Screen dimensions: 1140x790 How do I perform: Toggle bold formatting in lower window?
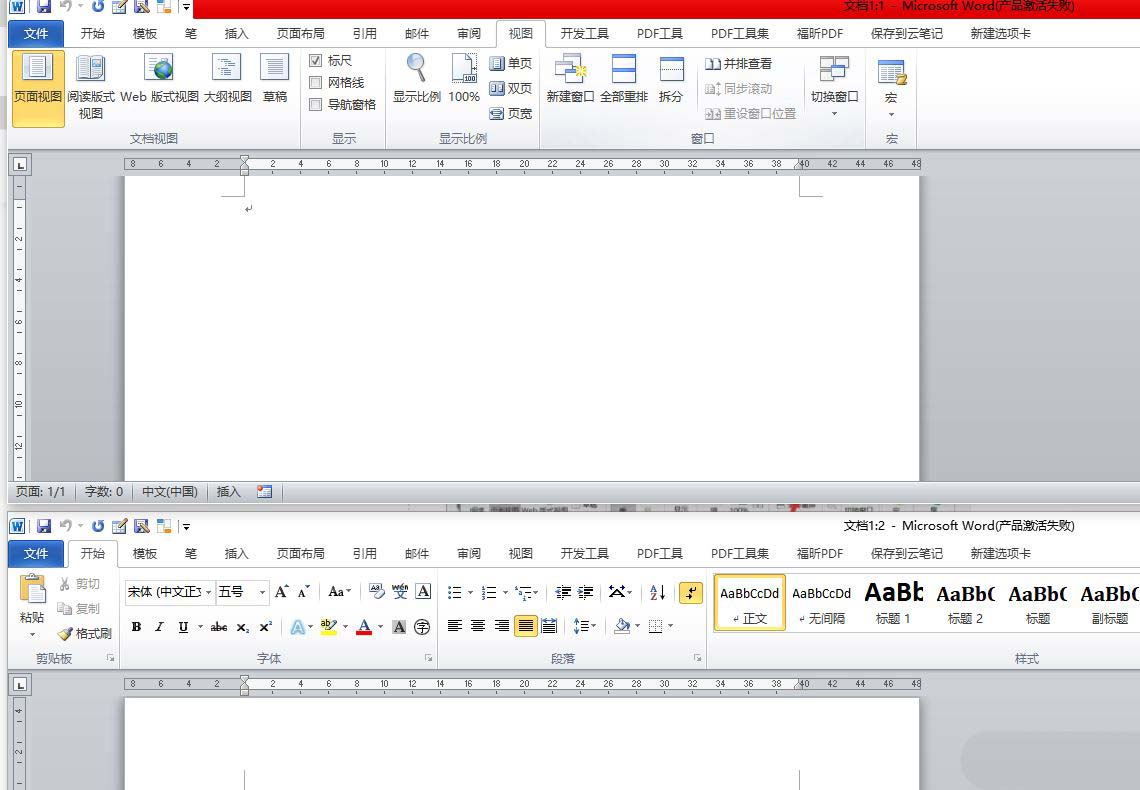[x=136, y=627]
